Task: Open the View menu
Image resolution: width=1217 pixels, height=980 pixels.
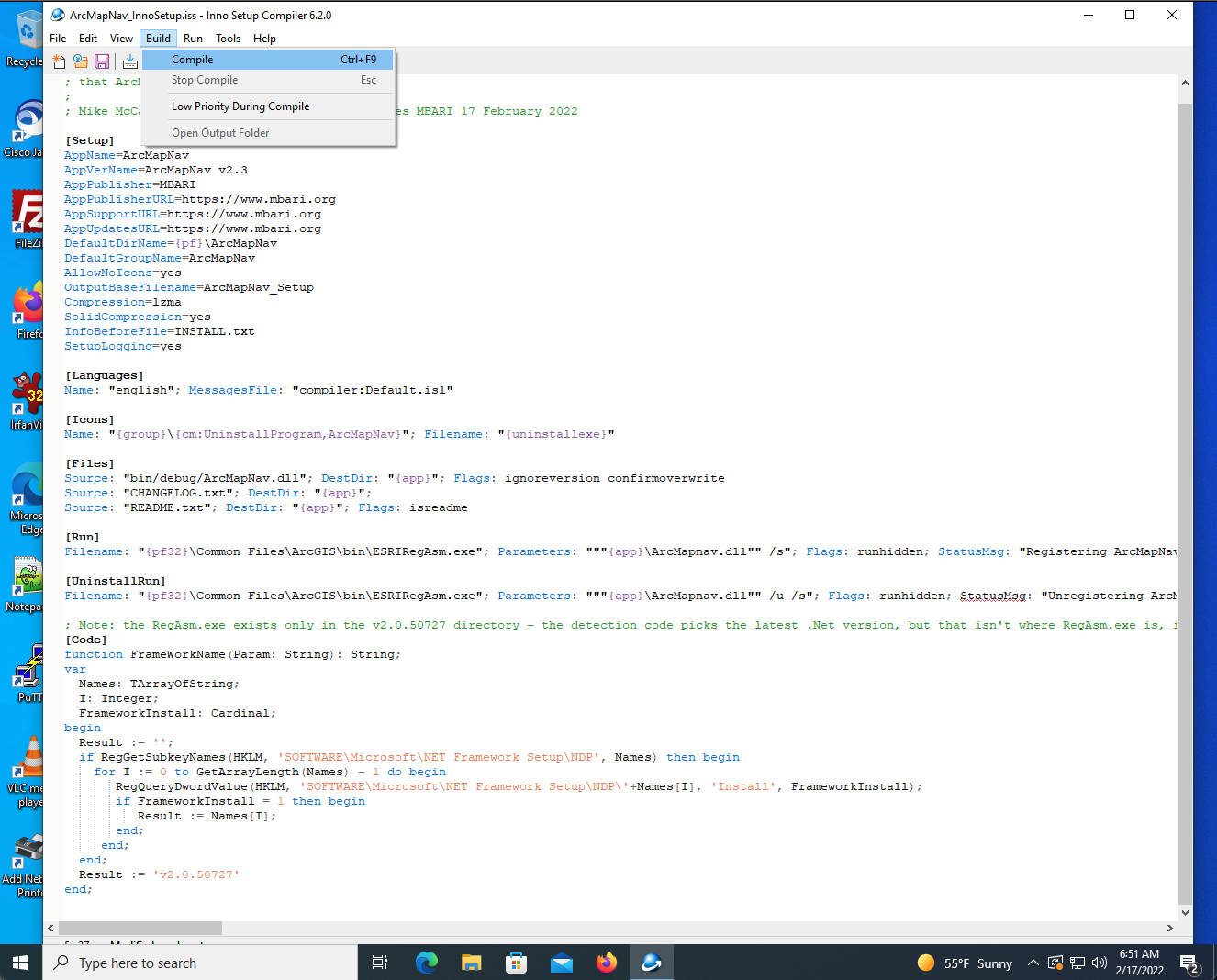Action: tap(121, 39)
